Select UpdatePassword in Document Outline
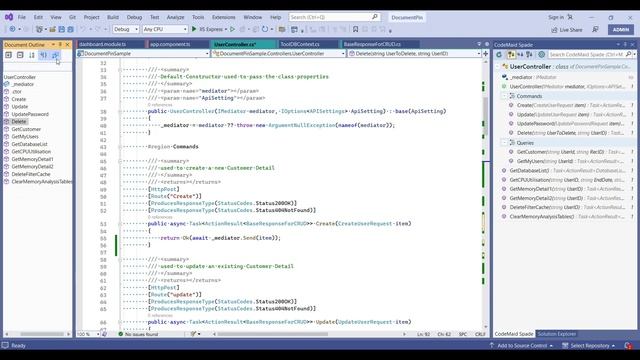This screenshot has width=640, height=360. click(30, 114)
